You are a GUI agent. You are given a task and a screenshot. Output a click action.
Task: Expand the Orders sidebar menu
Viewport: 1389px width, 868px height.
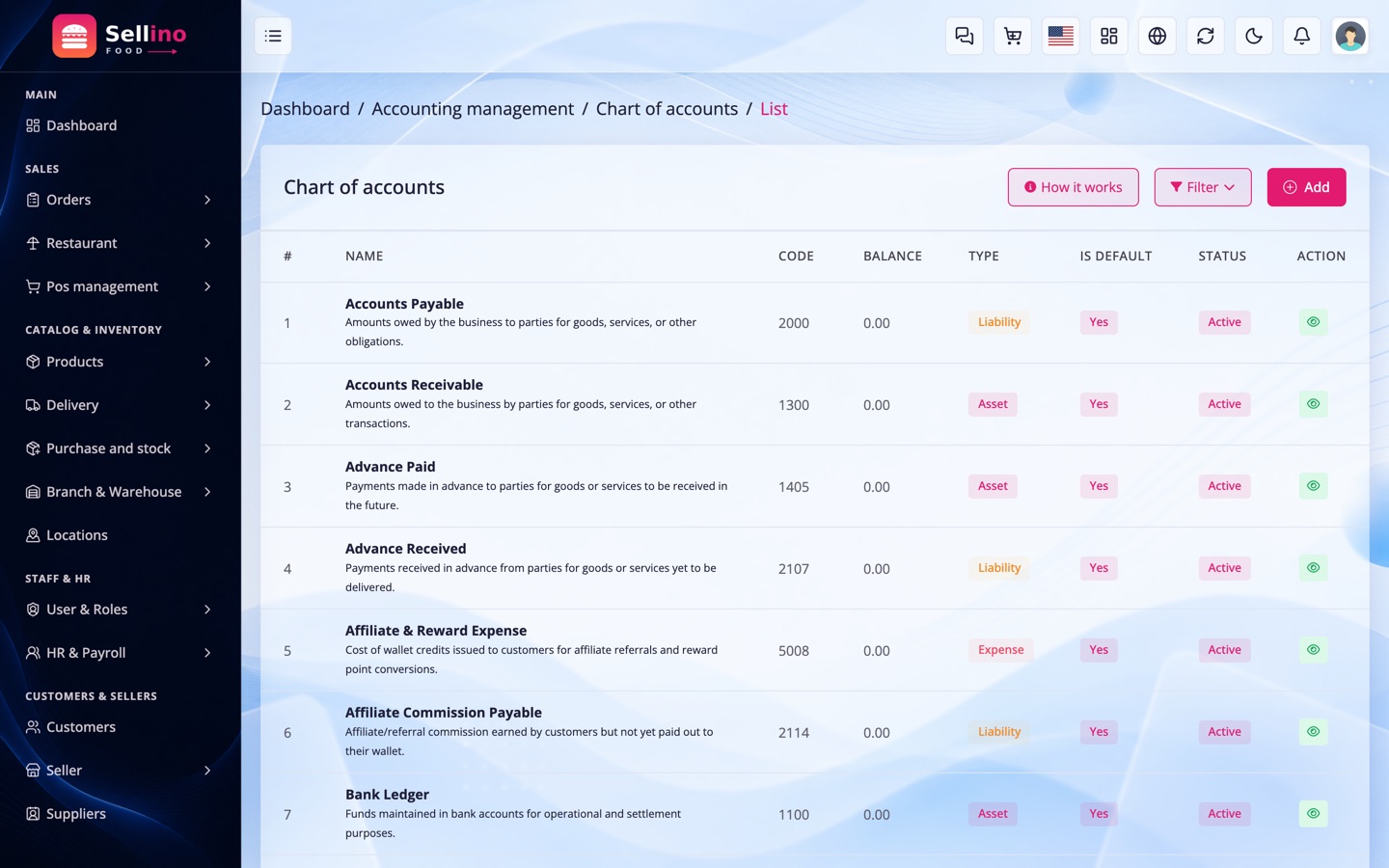click(x=120, y=200)
